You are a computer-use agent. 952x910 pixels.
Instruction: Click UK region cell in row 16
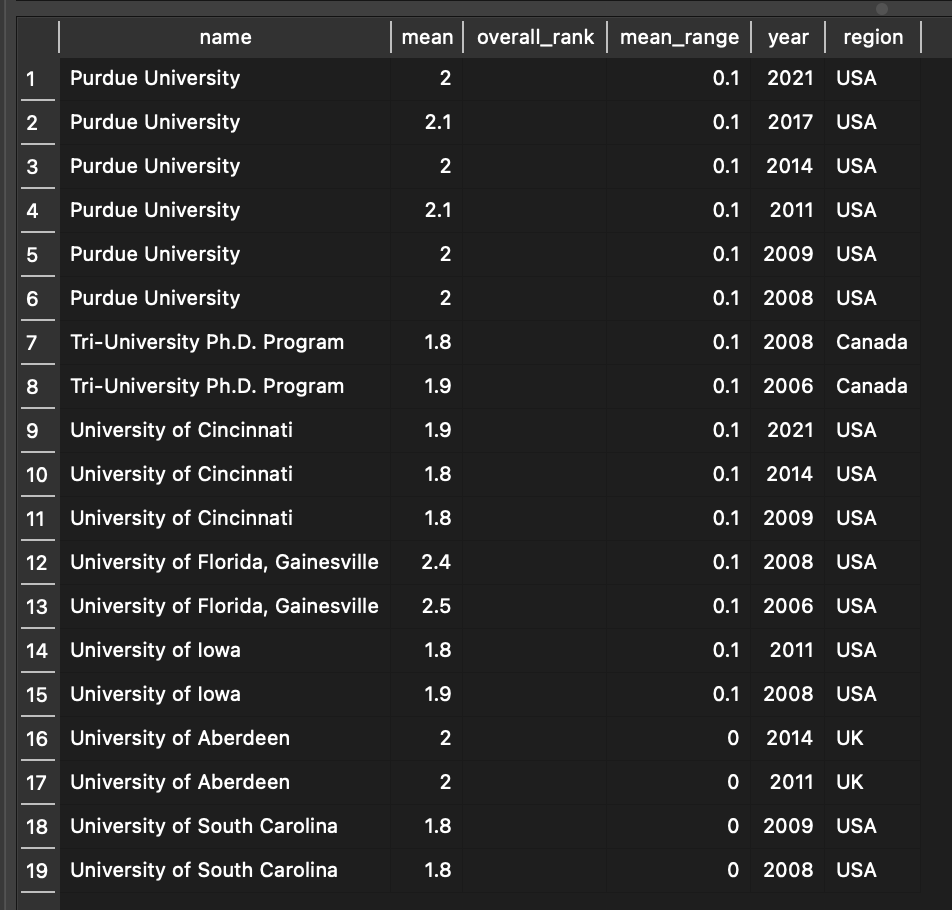[x=852, y=739]
